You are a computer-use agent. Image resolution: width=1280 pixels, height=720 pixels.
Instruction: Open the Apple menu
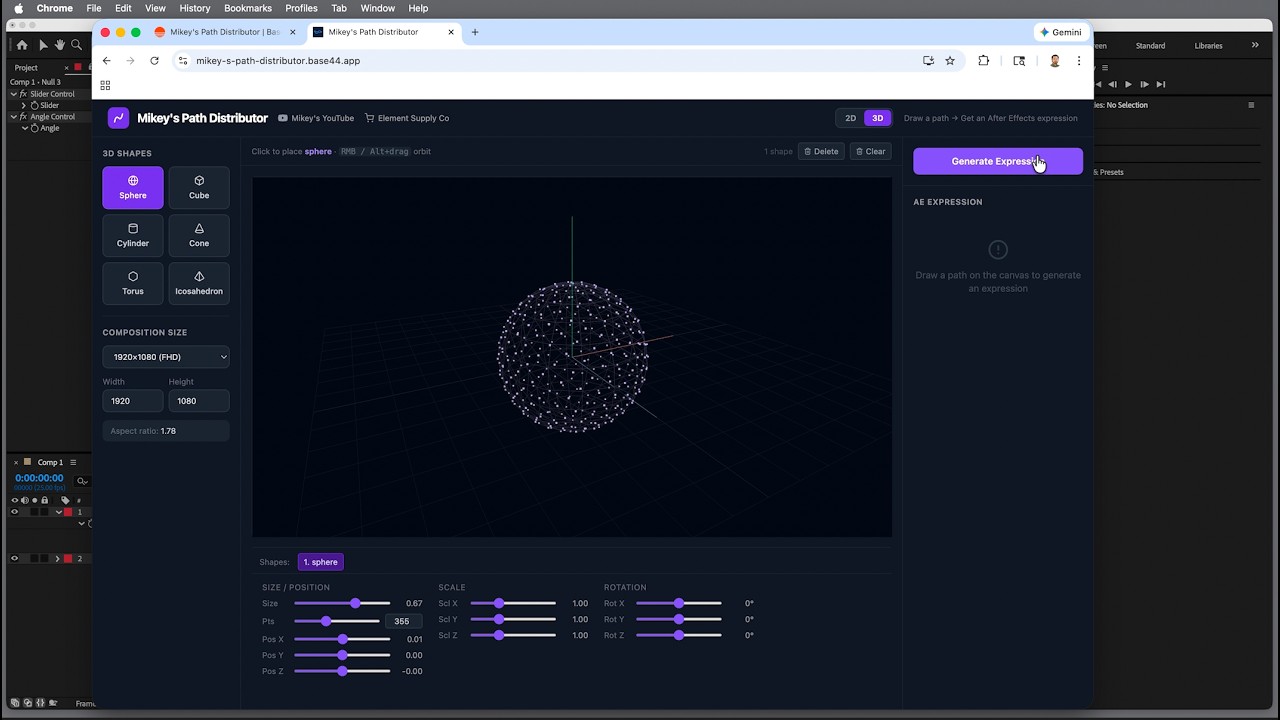tap(18, 8)
